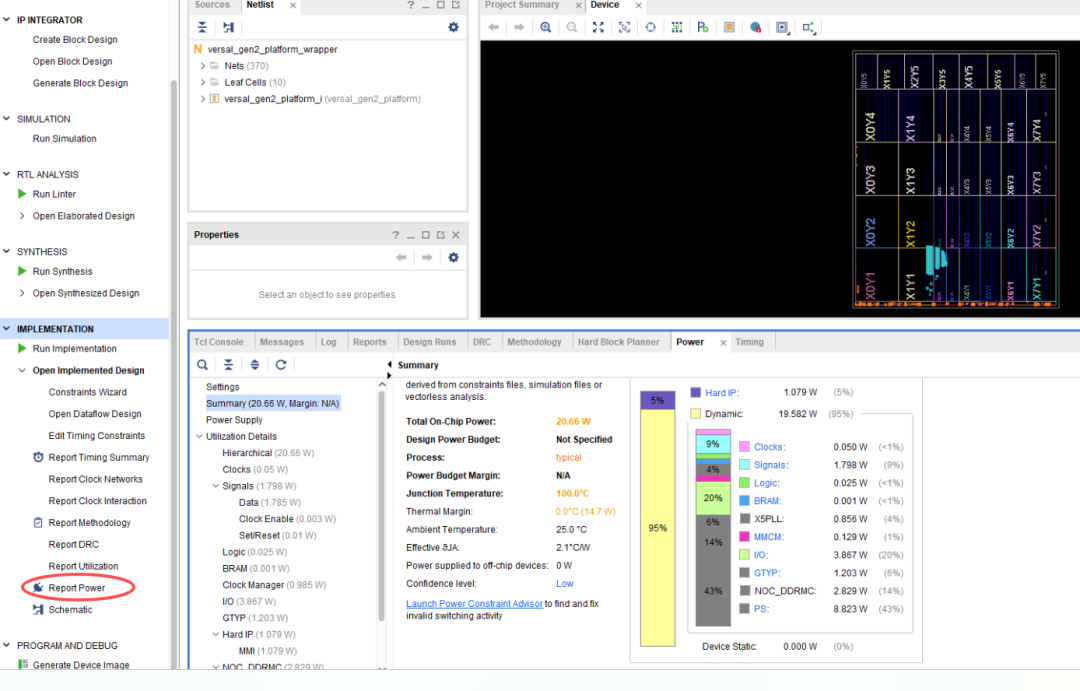
Task: Click the forward arrow in the Device toolbar
Action: (519, 28)
